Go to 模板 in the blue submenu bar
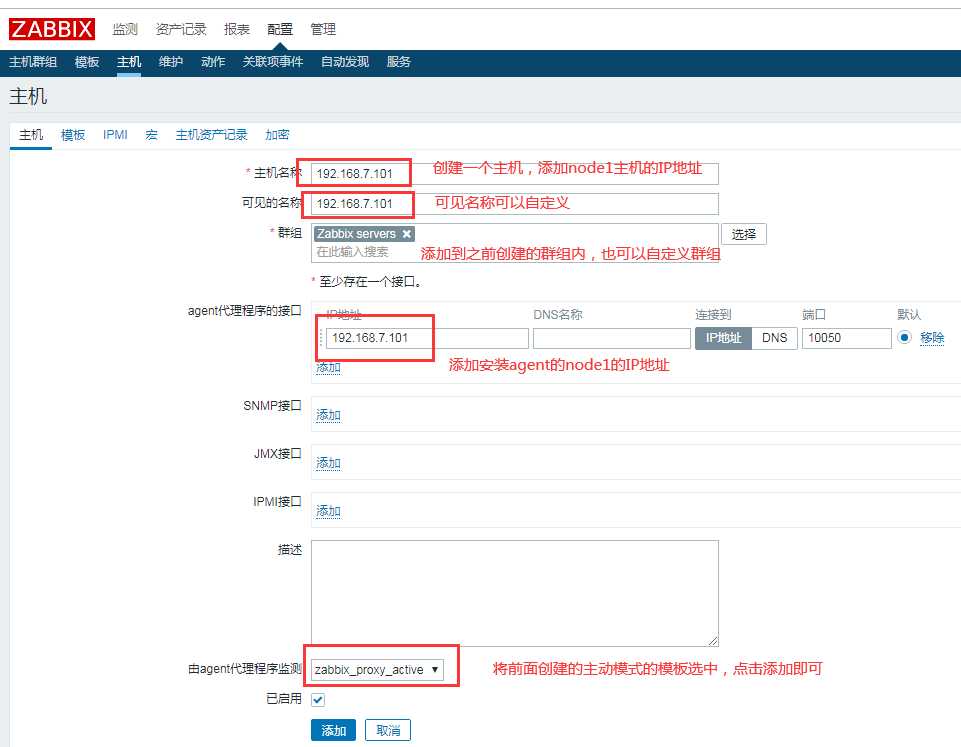This screenshot has width=961, height=747. click(x=86, y=62)
